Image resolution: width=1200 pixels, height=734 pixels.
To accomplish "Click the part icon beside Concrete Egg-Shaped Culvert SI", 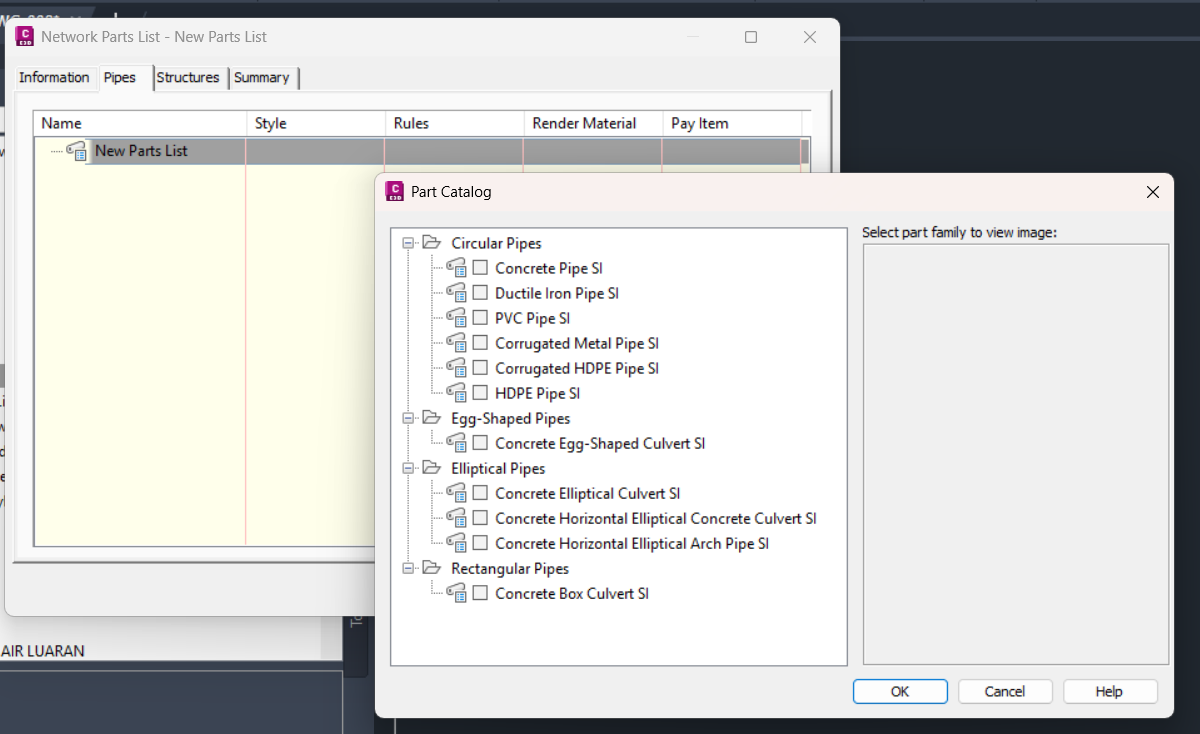I will pyautogui.click(x=456, y=443).
